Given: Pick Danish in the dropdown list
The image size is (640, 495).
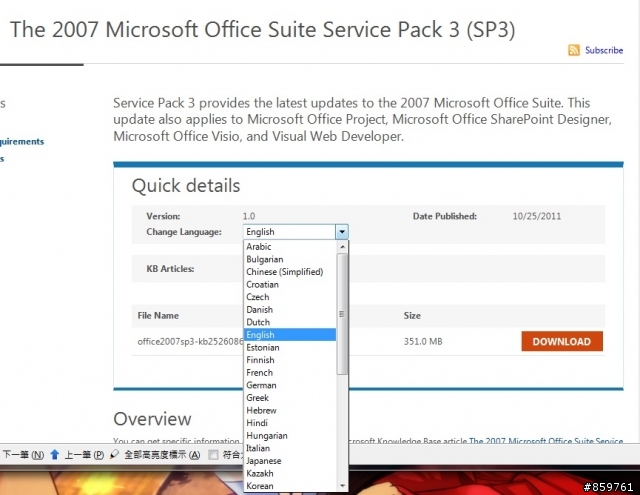Looking at the screenshot, I should (x=260, y=310).
